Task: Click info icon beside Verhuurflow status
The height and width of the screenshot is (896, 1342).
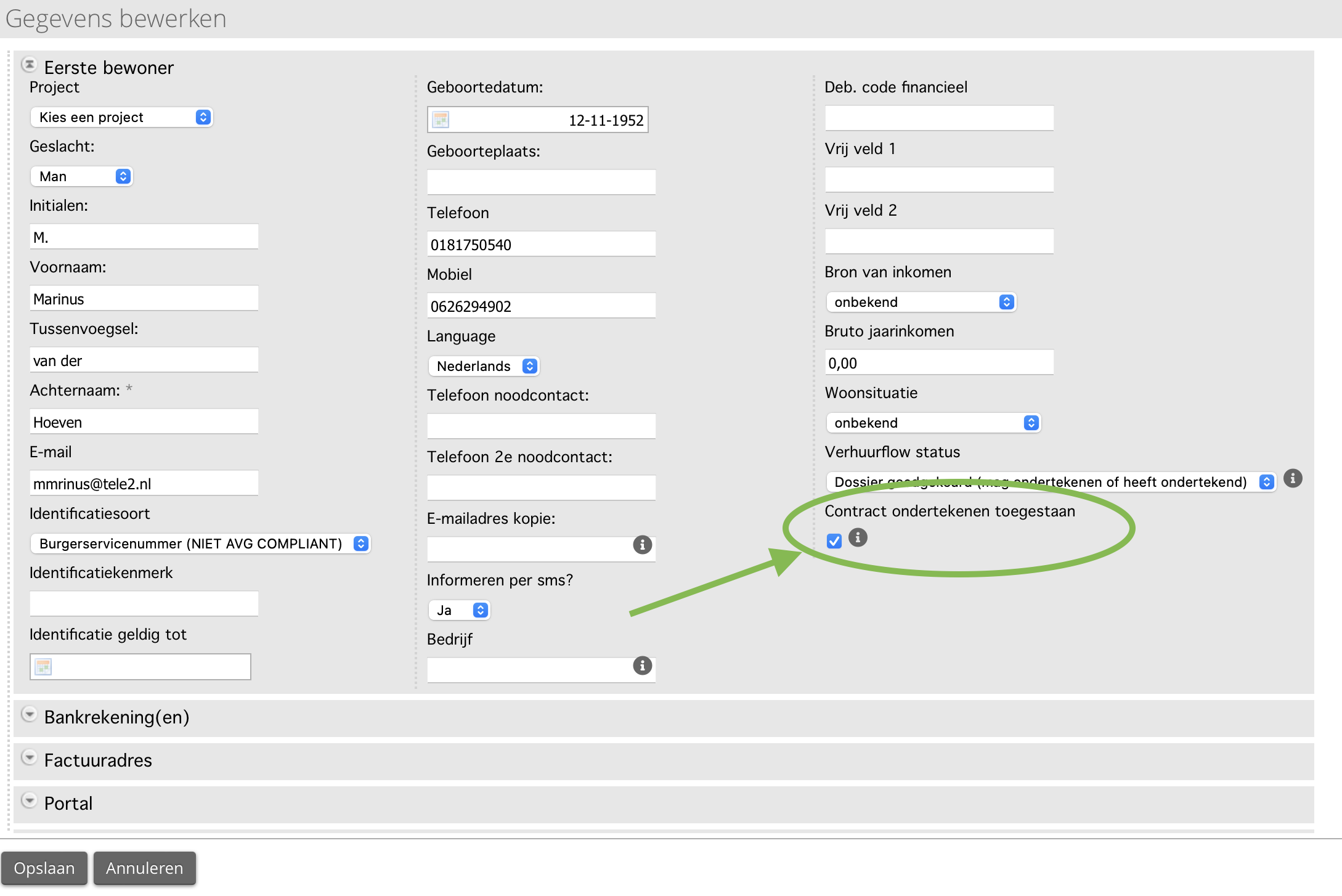Action: [1293, 479]
